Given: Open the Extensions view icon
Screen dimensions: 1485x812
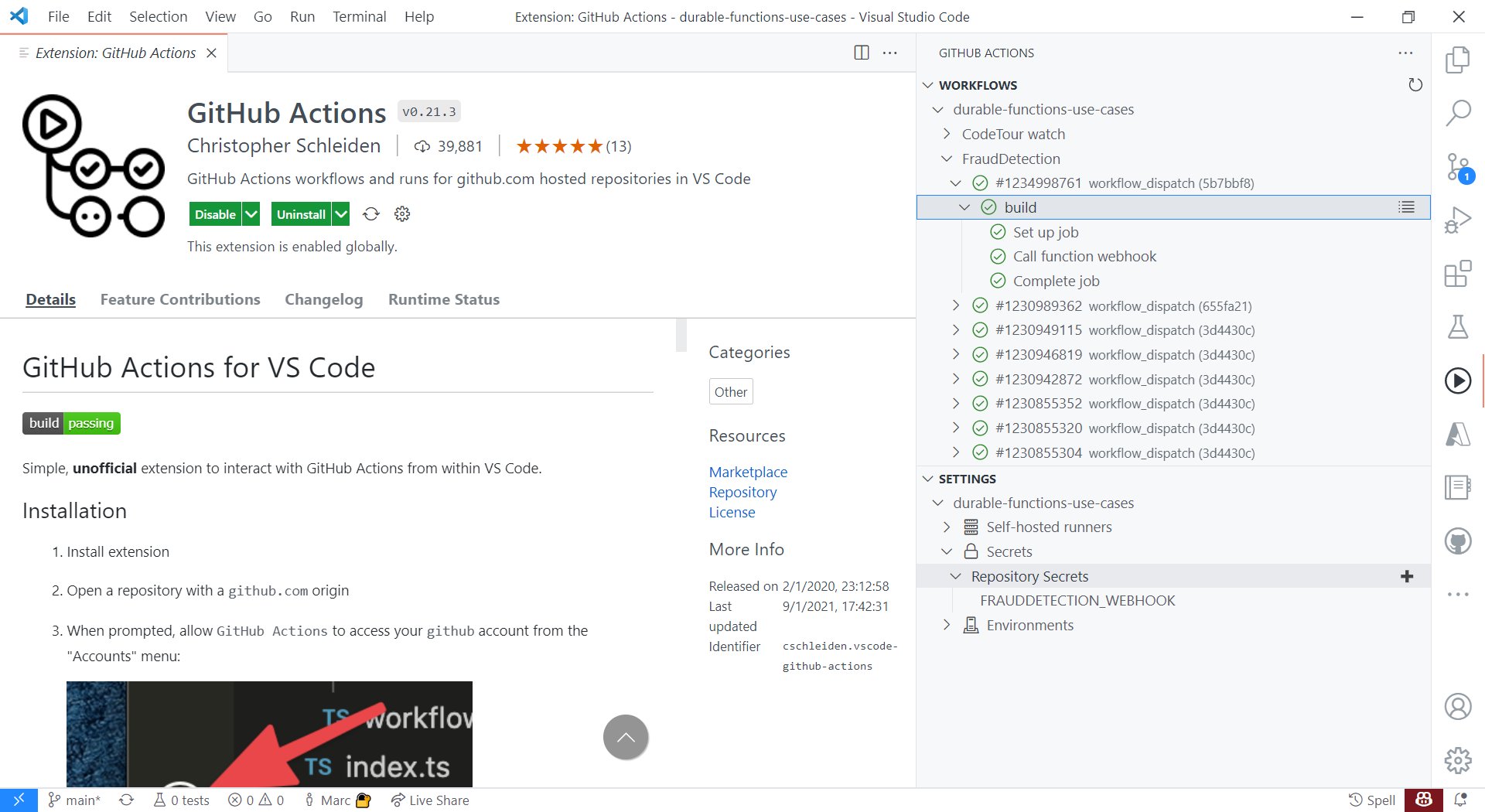Looking at the screenshot, I should click(x=1458, y=274).
